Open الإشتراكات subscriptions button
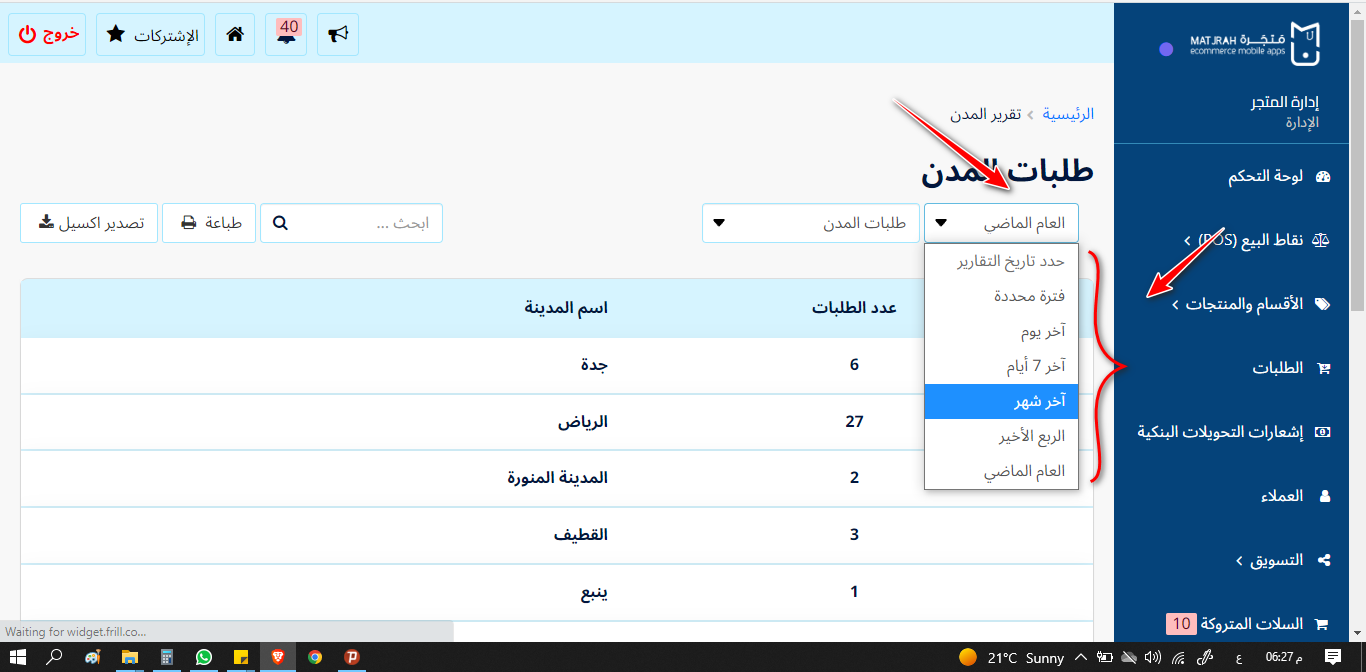The image size is (1366, 672). (151, 35)
